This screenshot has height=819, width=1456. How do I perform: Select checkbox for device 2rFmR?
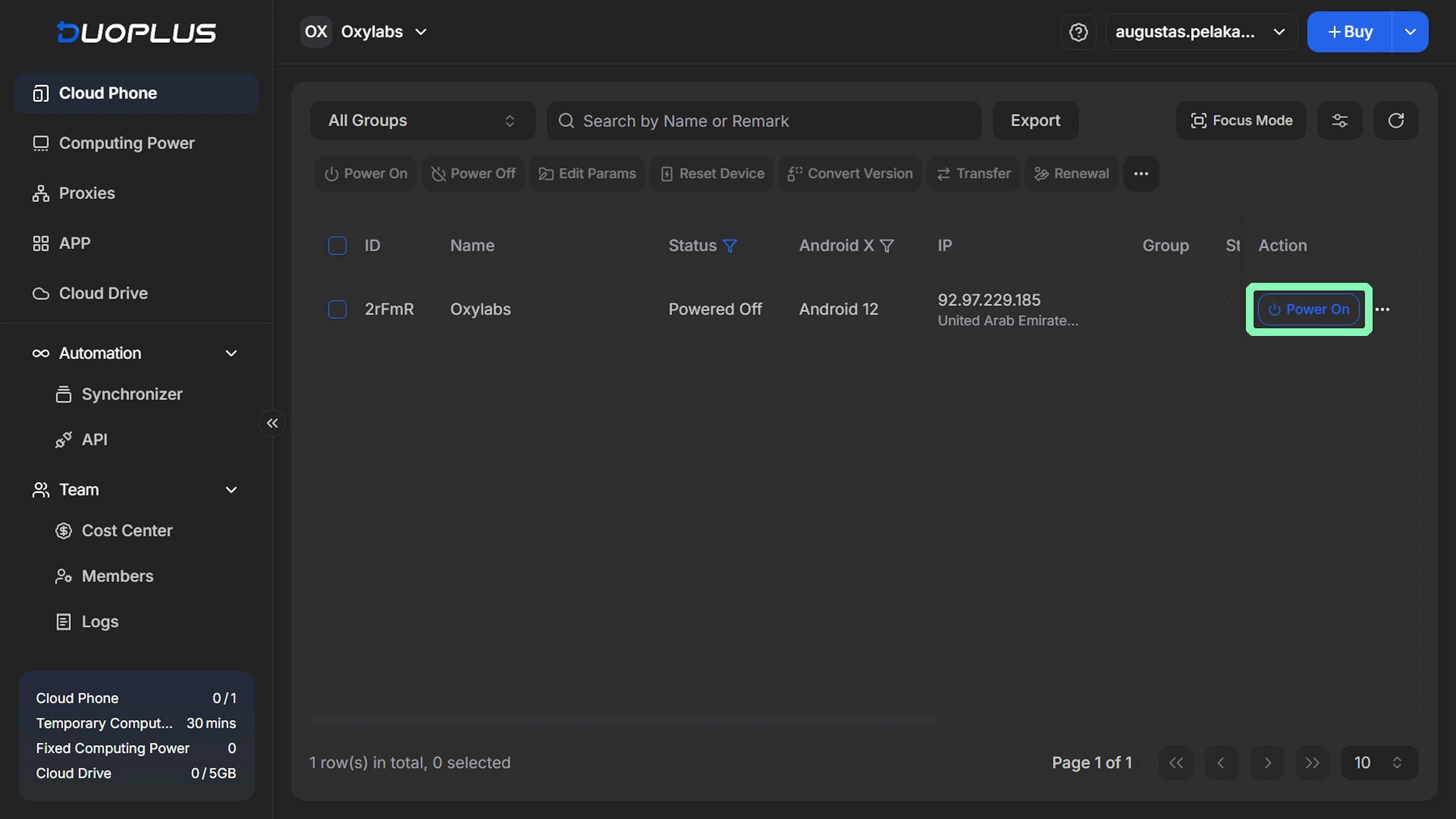(x=337, y=309)
